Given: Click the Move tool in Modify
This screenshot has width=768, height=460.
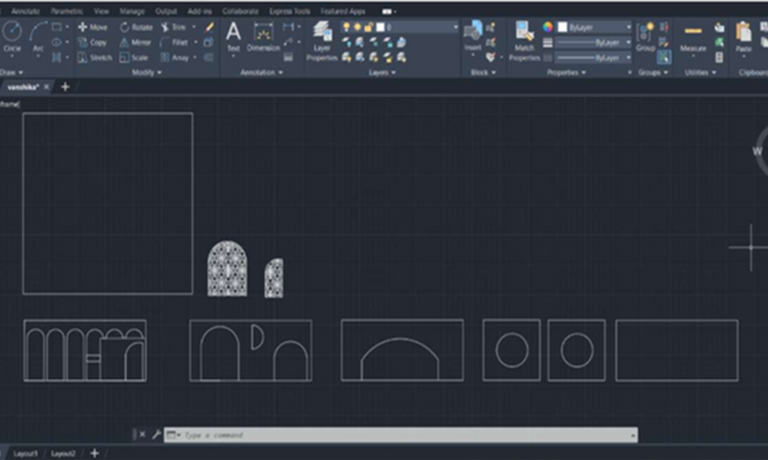Looking at the screenshot, I should coord(93,27).
